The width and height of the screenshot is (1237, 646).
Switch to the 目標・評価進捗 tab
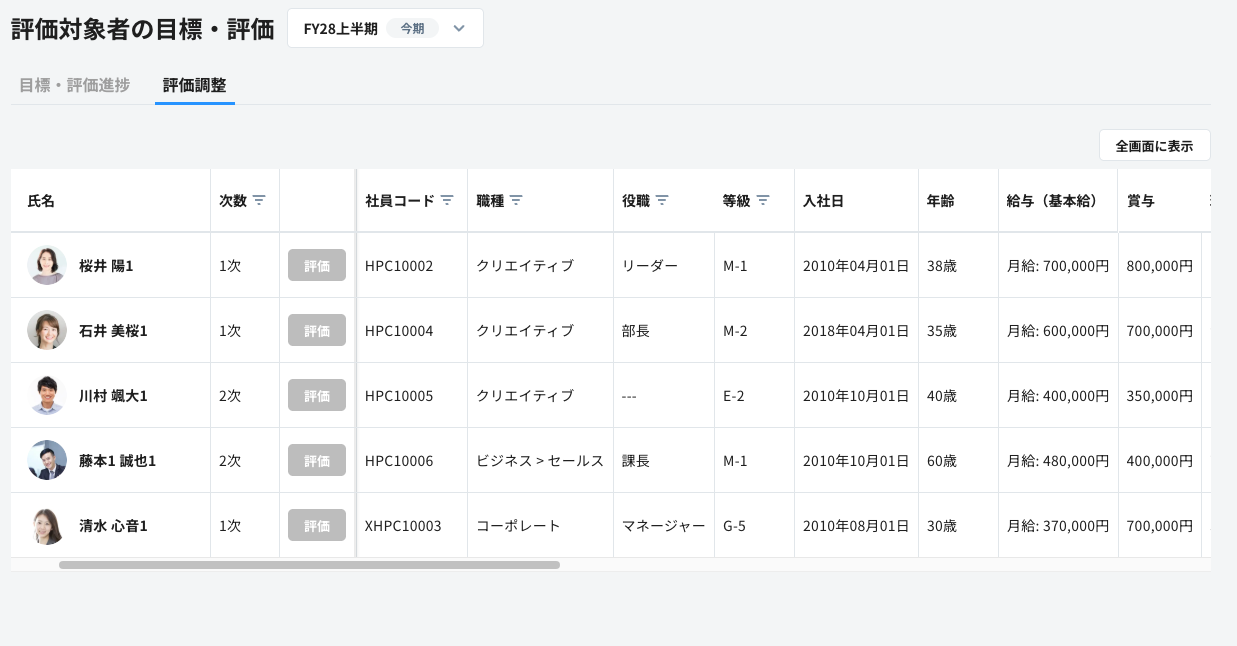pos(74,85)
